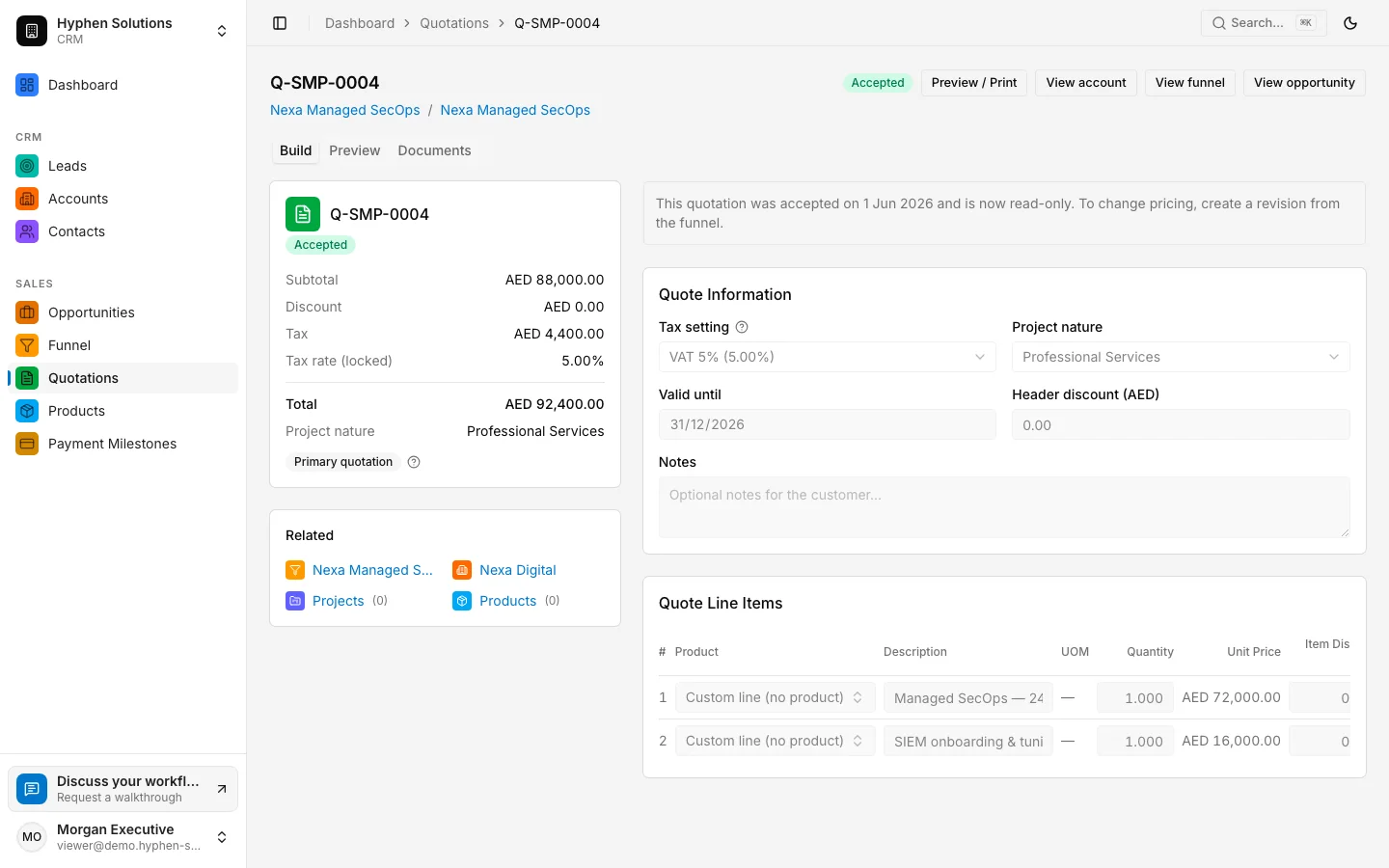The width and height of the screenshot is (1389, 868).
Task: Toggle the sidebar panel icon
Action: pos(280,23)
